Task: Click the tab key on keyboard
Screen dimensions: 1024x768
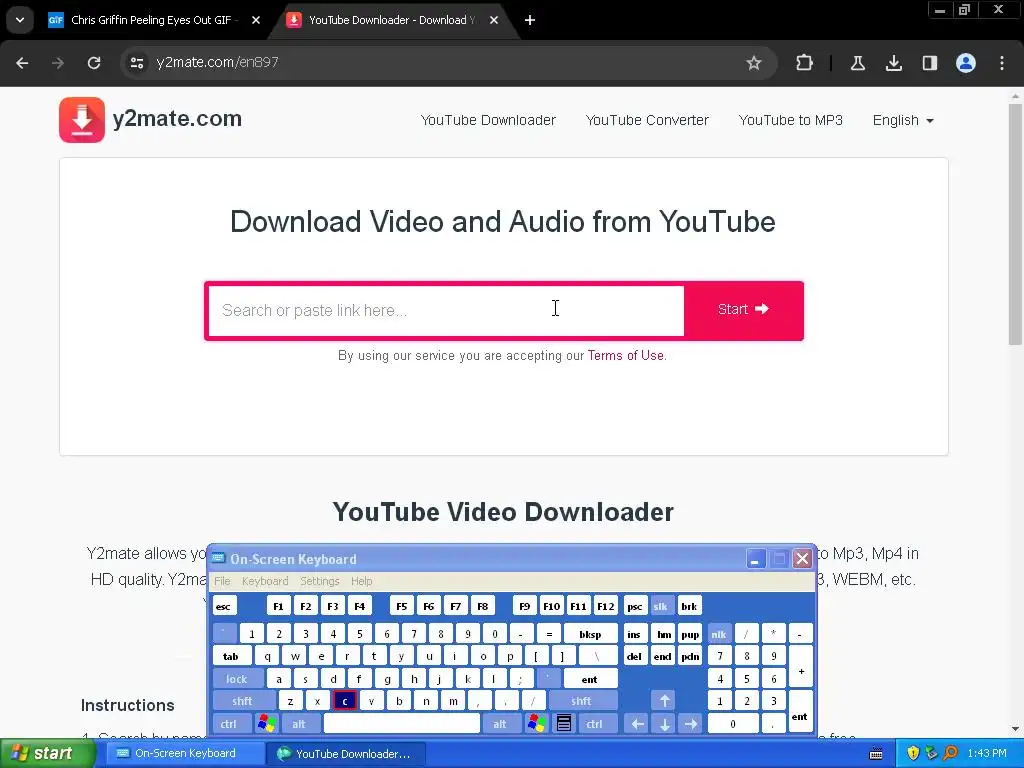Action: [x=231, y=657]
